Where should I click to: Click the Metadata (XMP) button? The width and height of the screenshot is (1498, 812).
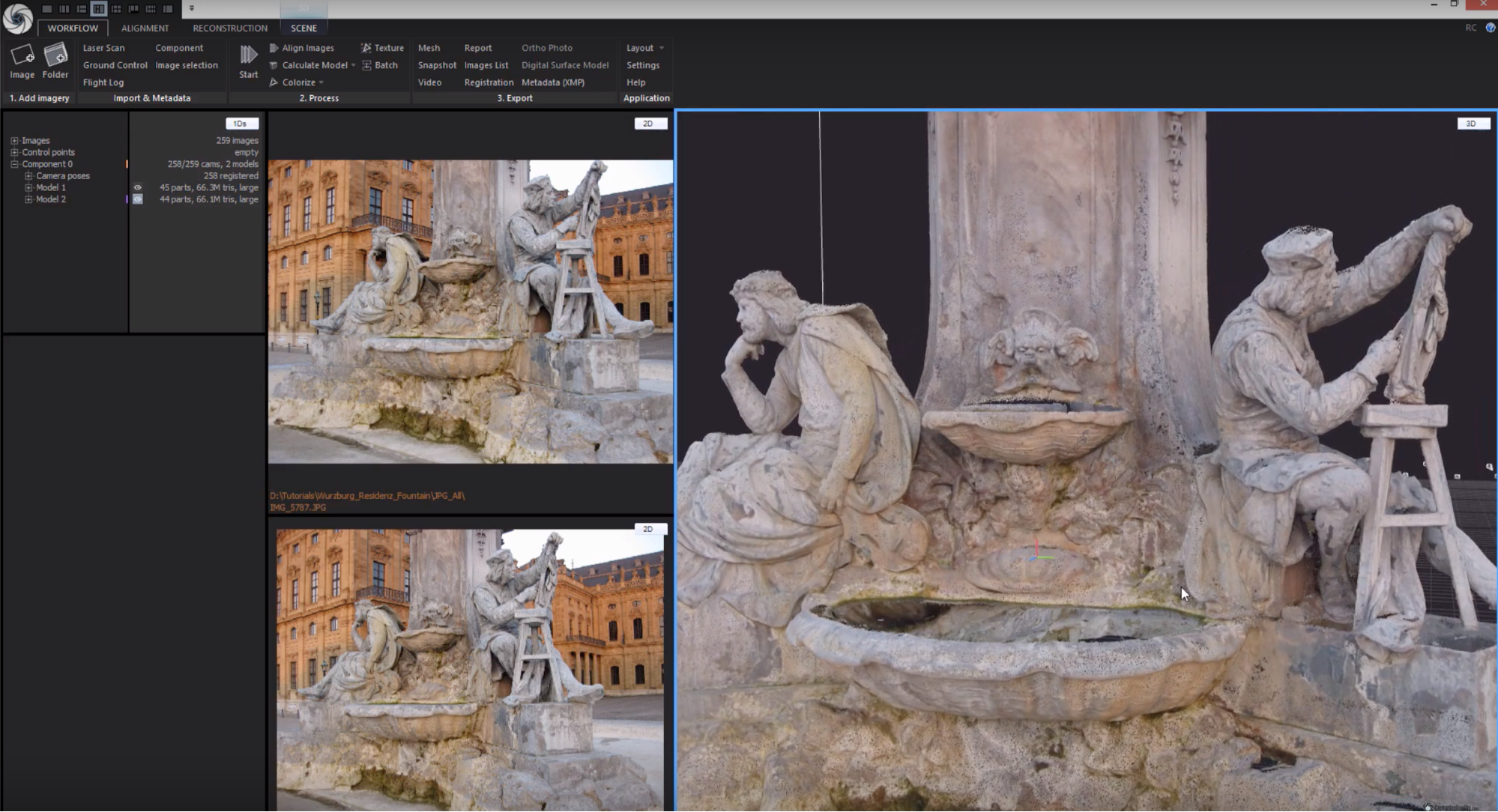553,82
